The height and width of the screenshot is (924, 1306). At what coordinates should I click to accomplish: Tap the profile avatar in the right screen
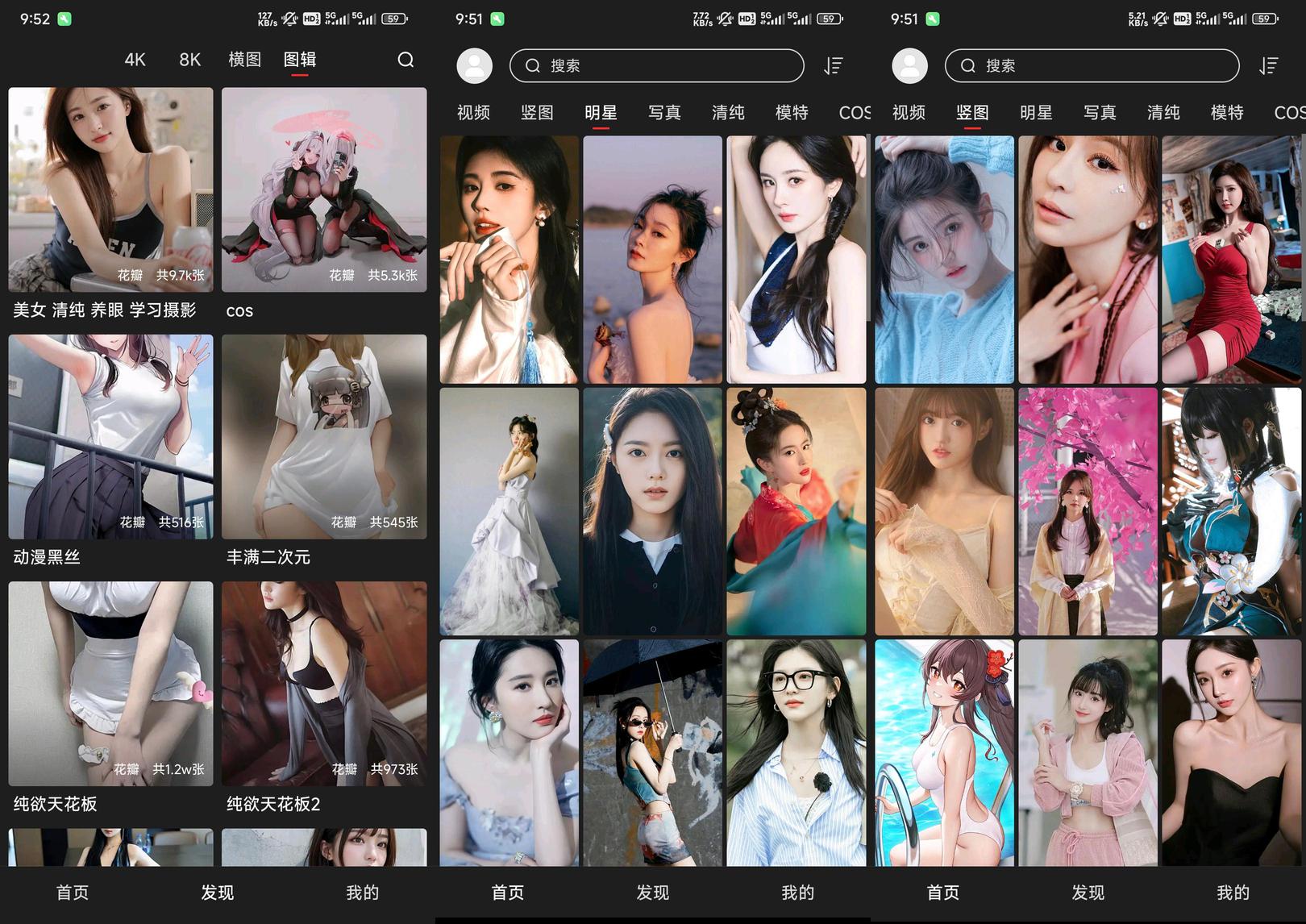[x=909, y=66]
